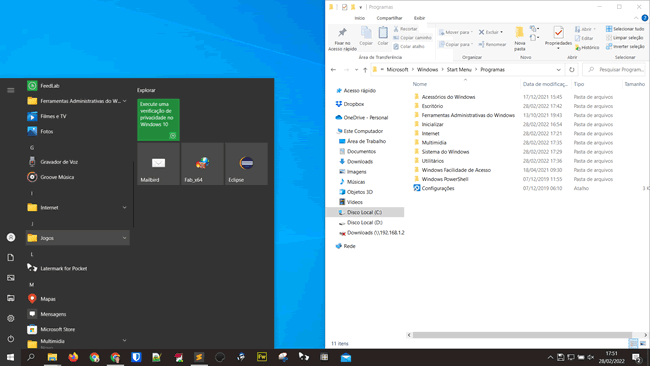Refresh the Explorer folder view

coord(572,70)
